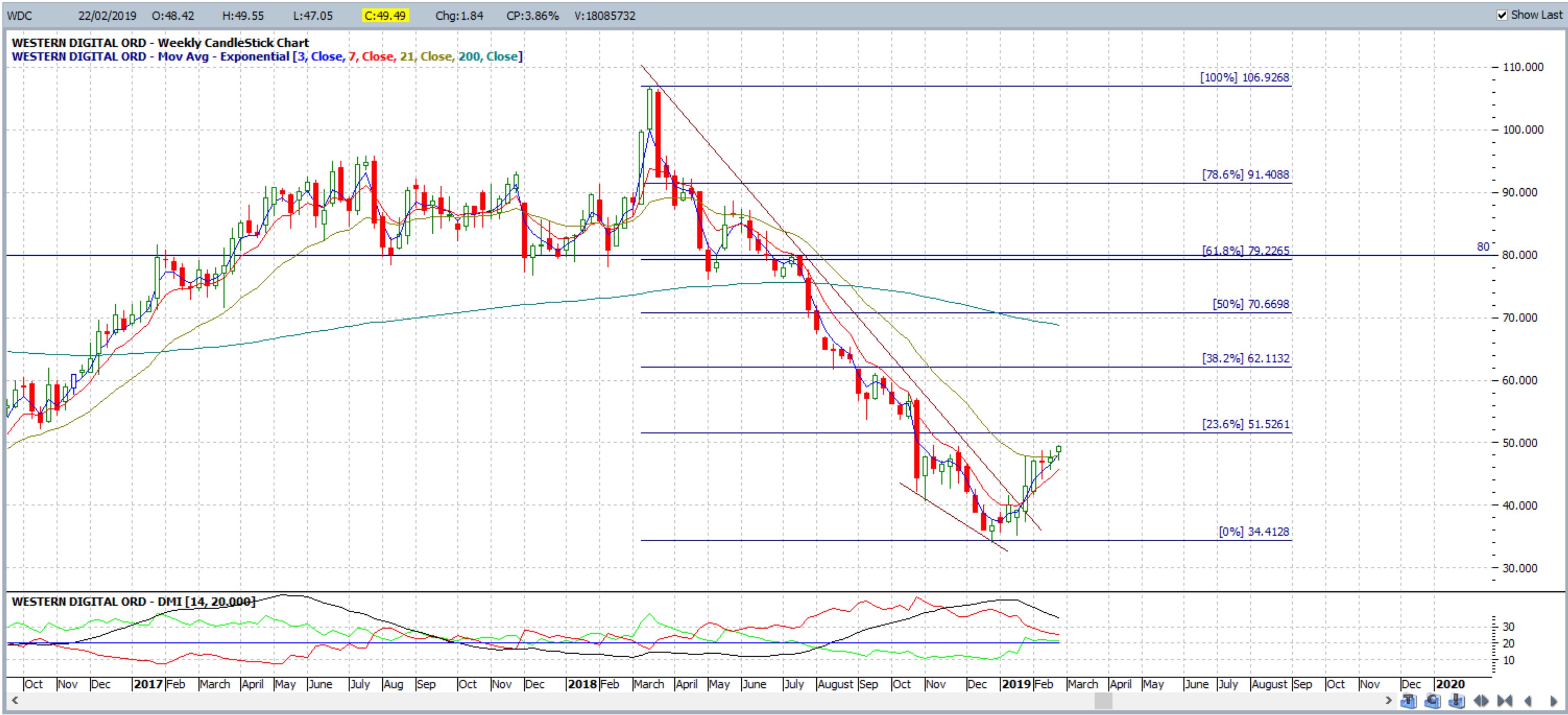This screenshot has height=715, width=1568.
Task: Click the [100%] 106.9268 Fibonacci label
Action: coord(1244,77)
